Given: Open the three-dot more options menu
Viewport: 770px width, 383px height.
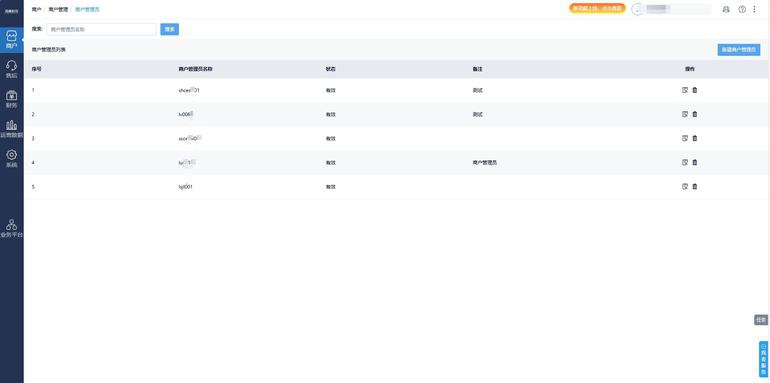Looking at the screenshot, I should click(754, 9).
